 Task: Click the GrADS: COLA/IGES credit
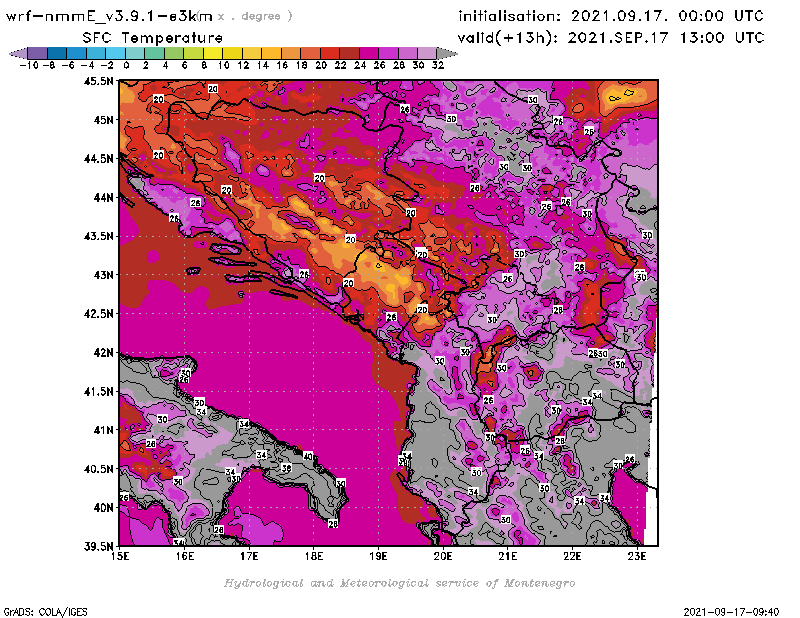[x=46, y=612]
